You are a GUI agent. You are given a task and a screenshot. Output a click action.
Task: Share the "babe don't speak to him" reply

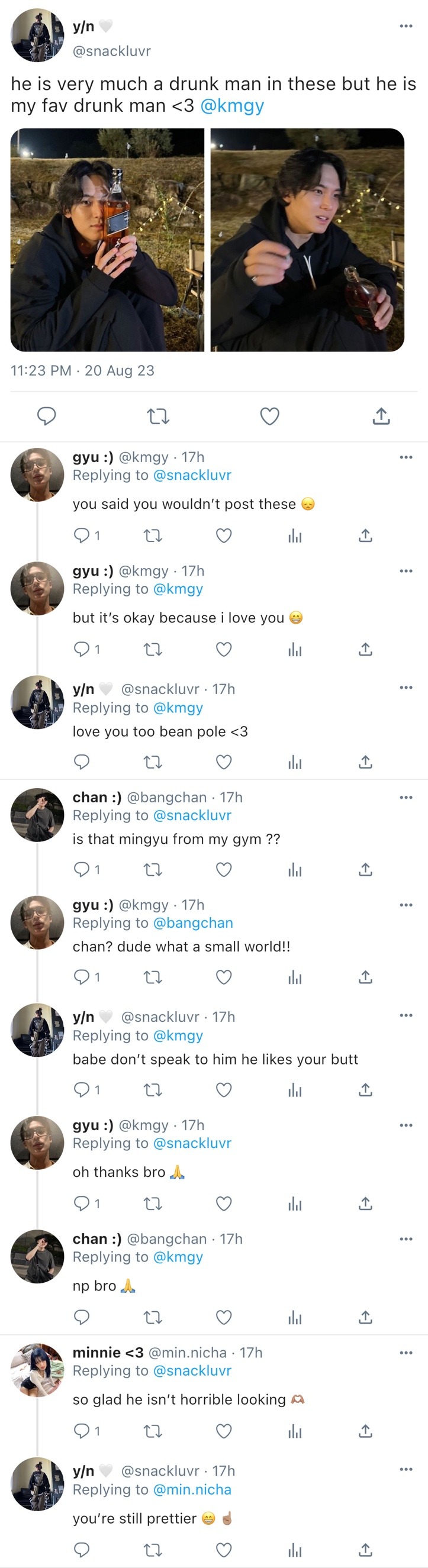point(365,1089)
